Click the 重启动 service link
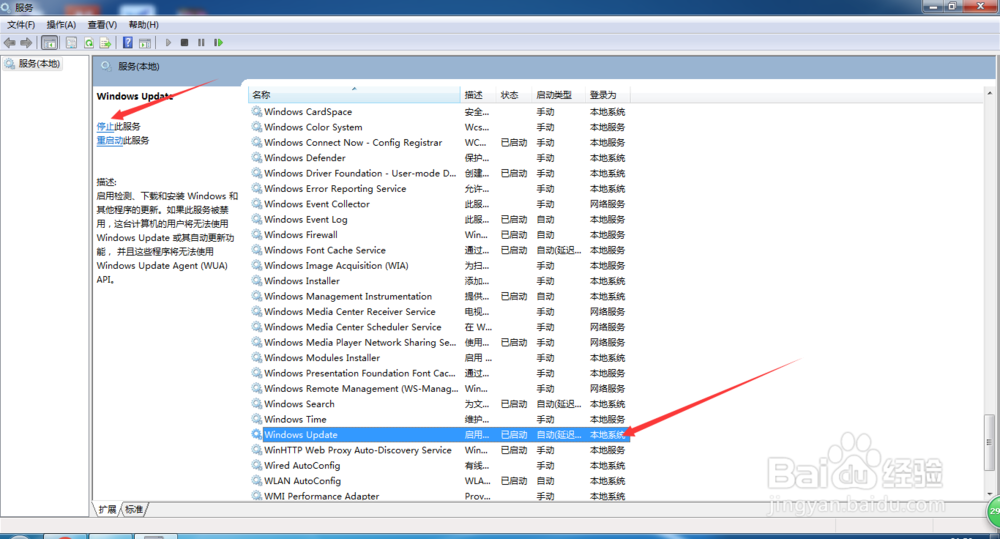Viewport: 1000px width, 539px height. click(x=110, y=140)
